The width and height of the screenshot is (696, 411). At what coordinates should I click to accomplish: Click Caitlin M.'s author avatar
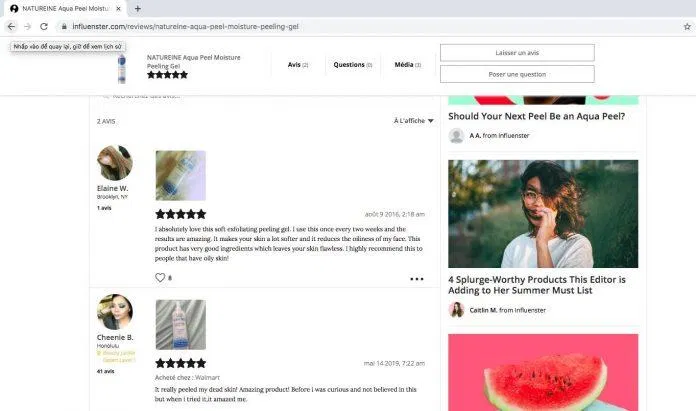click(x=456, y=310)
